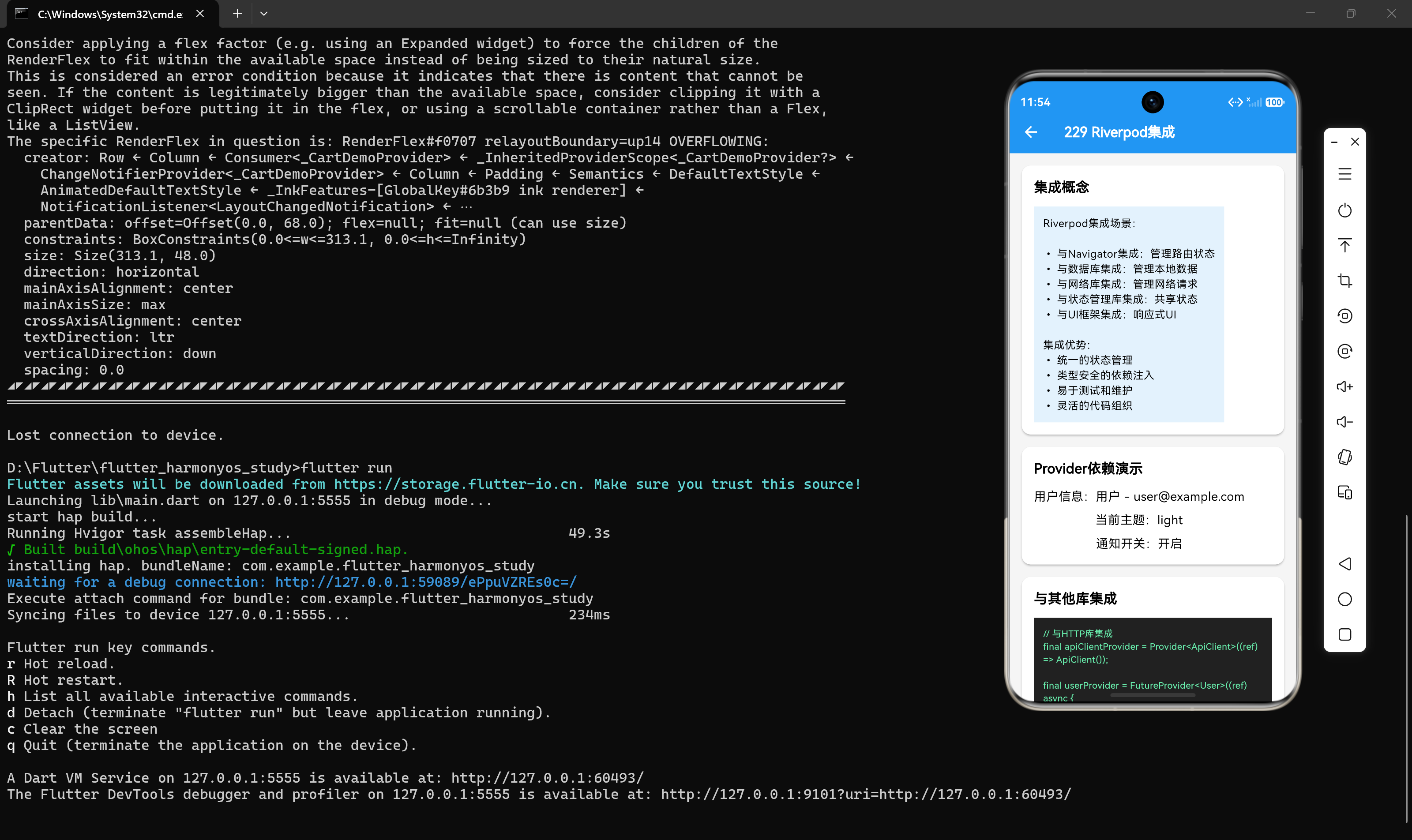Click the emulator power button icon
This screenshot has height=840, width=1412.
(x=1344, y=210)
